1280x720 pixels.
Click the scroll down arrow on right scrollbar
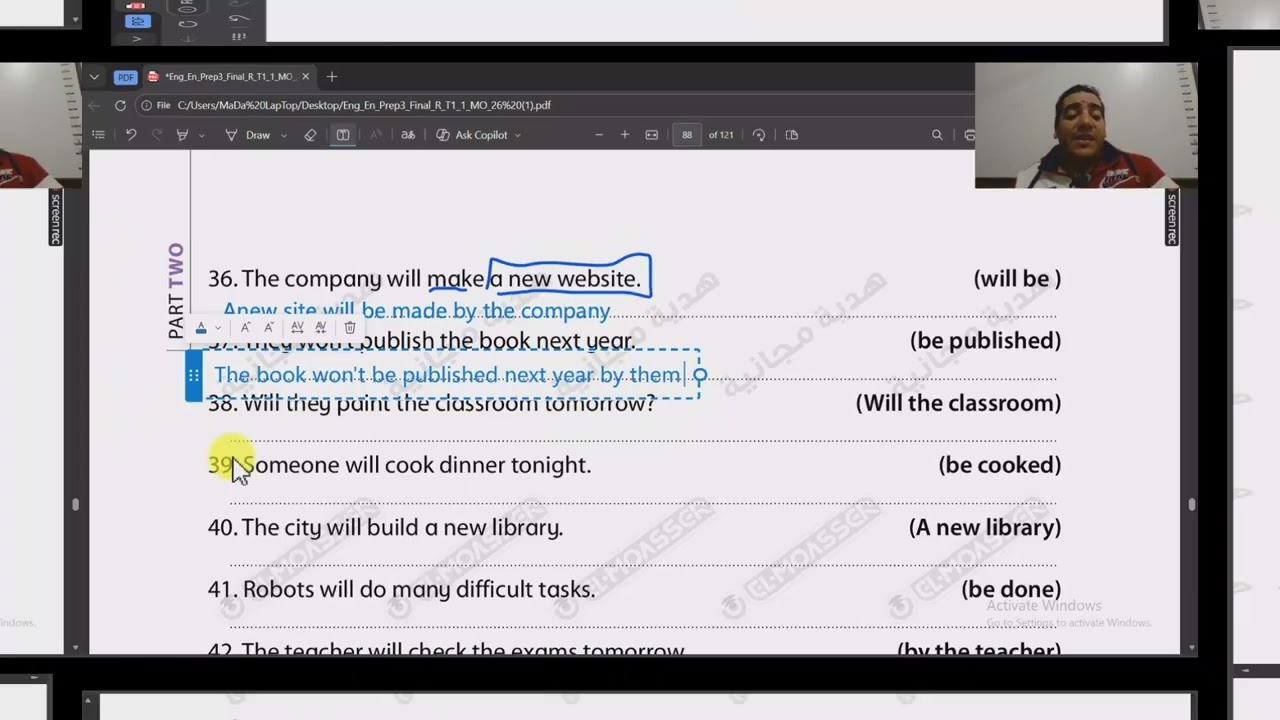(1191, 648)
